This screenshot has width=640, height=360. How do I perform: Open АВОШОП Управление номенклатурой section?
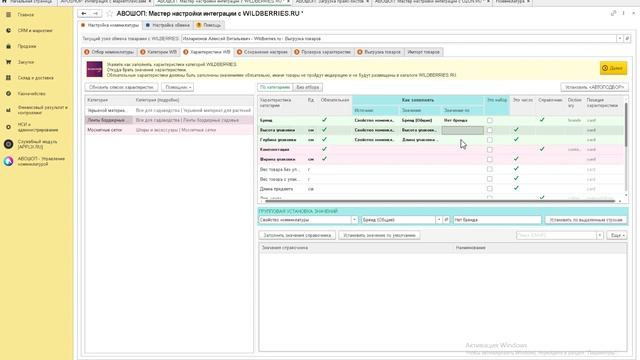[x=41, y=161]
